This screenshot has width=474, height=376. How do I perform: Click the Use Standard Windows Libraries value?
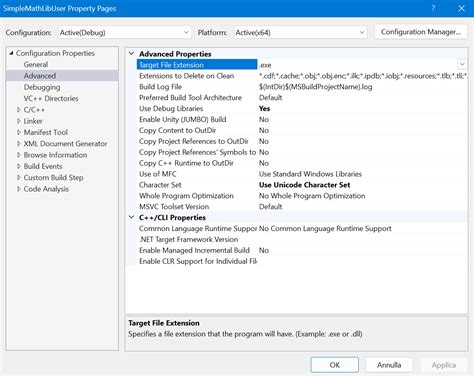310,174
